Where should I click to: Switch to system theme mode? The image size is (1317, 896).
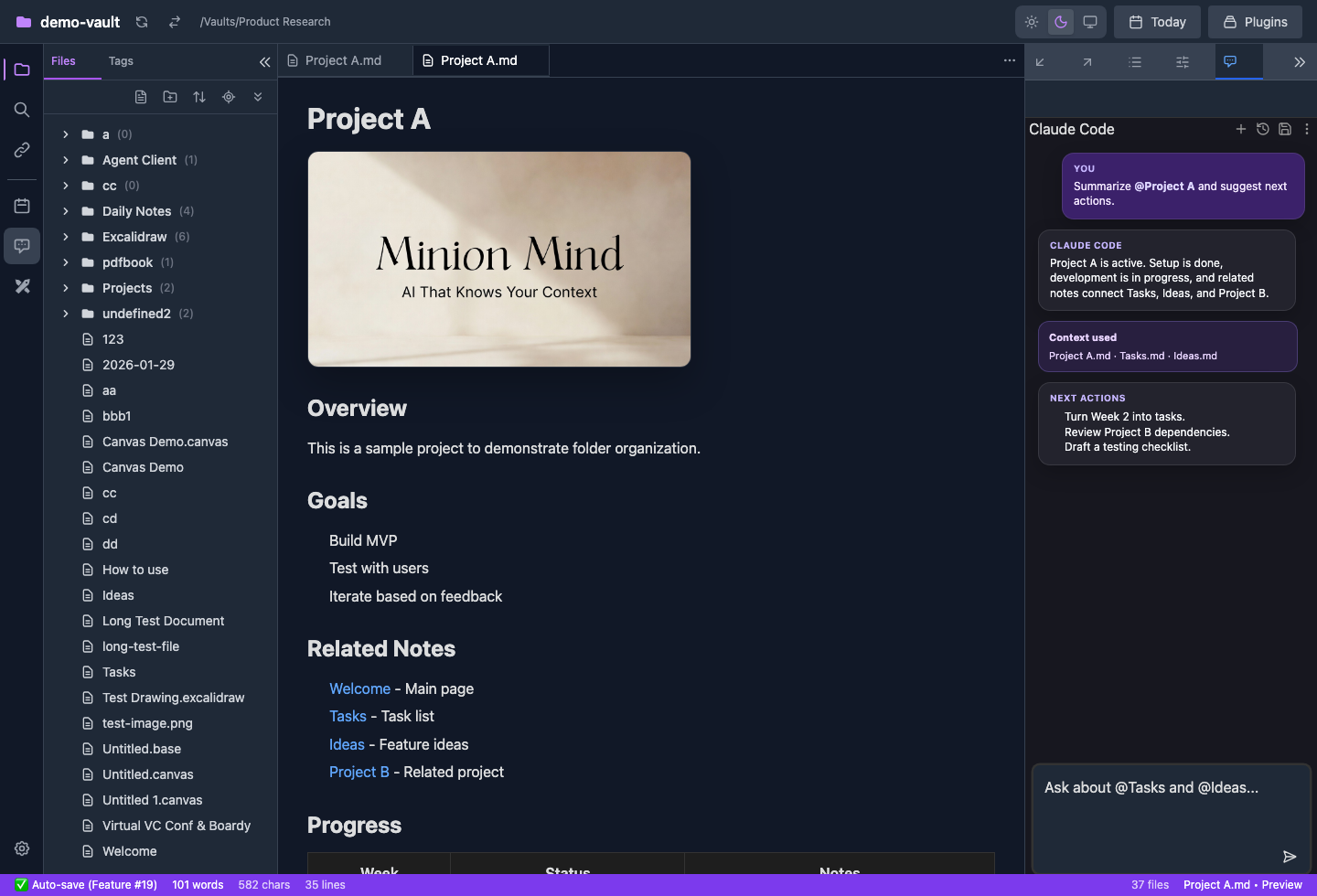pos(1090,22)
